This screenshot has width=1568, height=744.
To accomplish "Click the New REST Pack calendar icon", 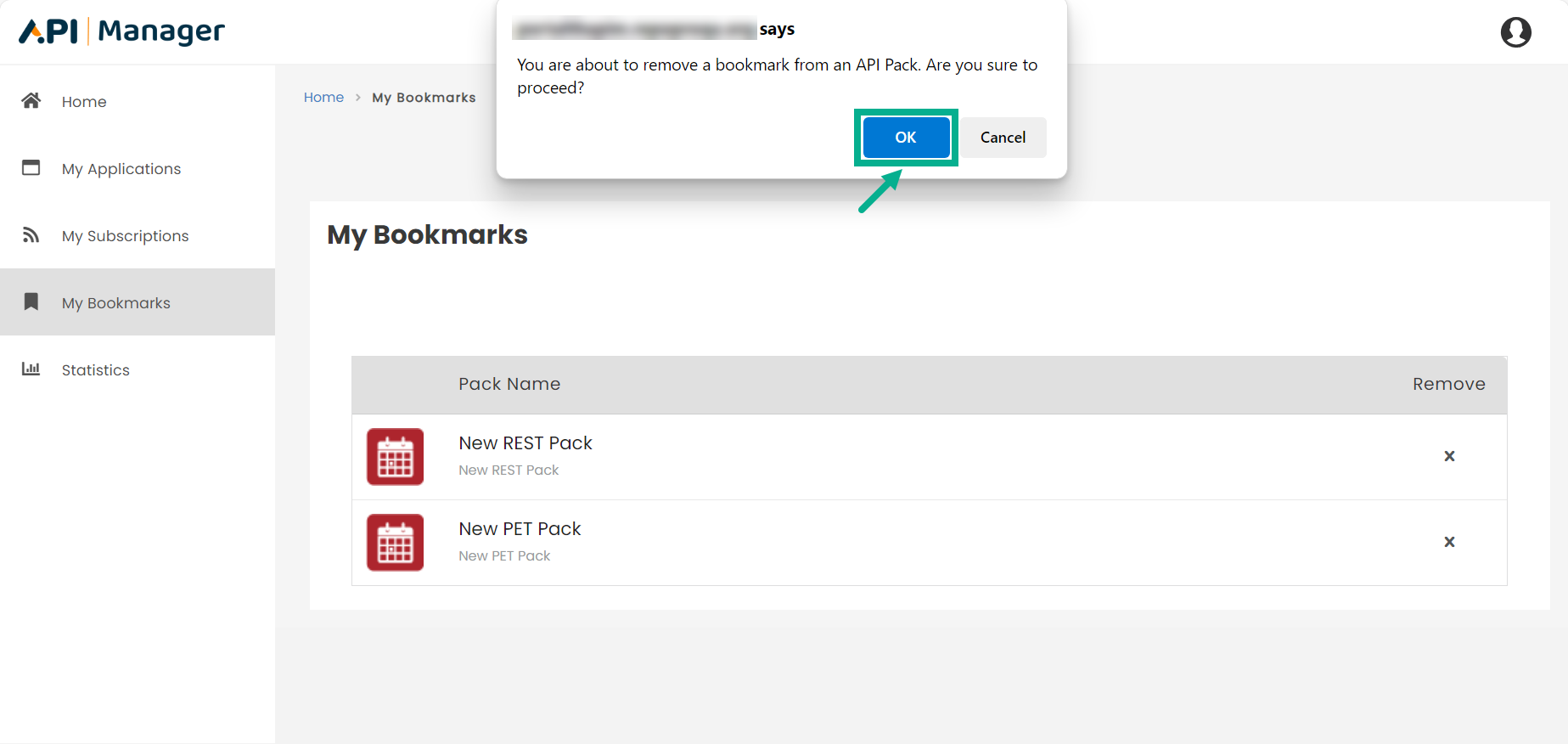I will 395,457.
